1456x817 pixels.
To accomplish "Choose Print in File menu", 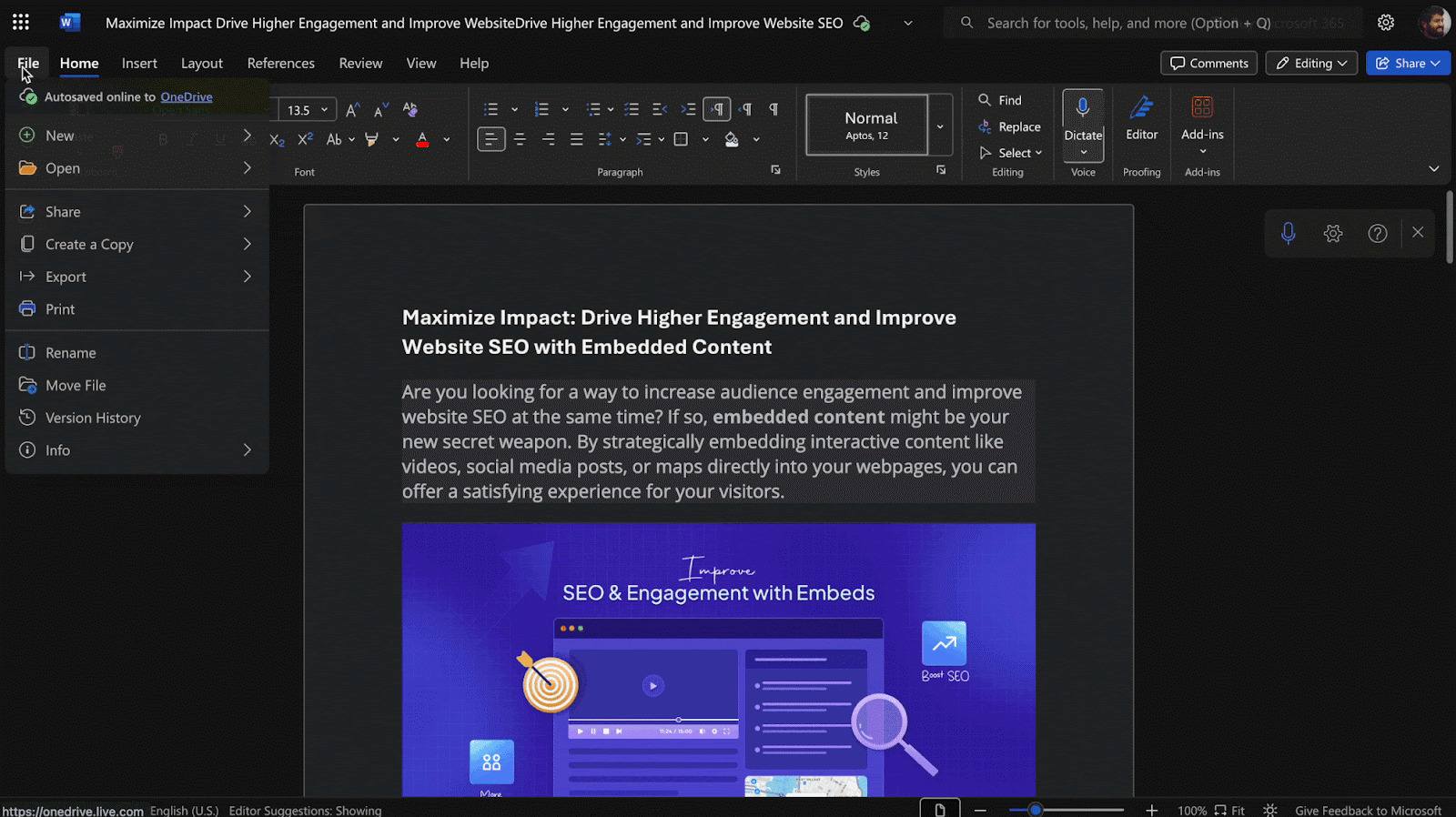I will coord(136,309).
